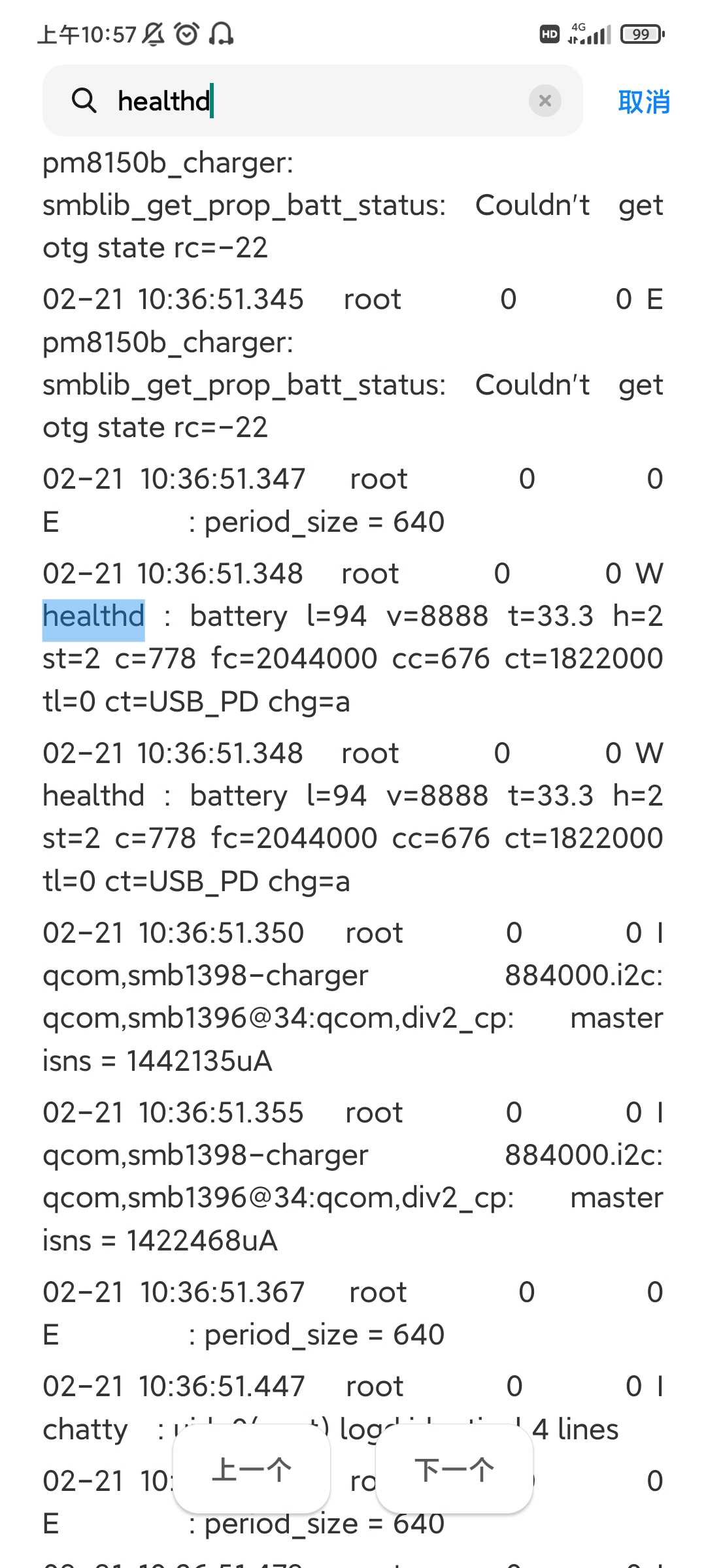
Task: Tap the highlighted healthd match
Action: (93, 616)
